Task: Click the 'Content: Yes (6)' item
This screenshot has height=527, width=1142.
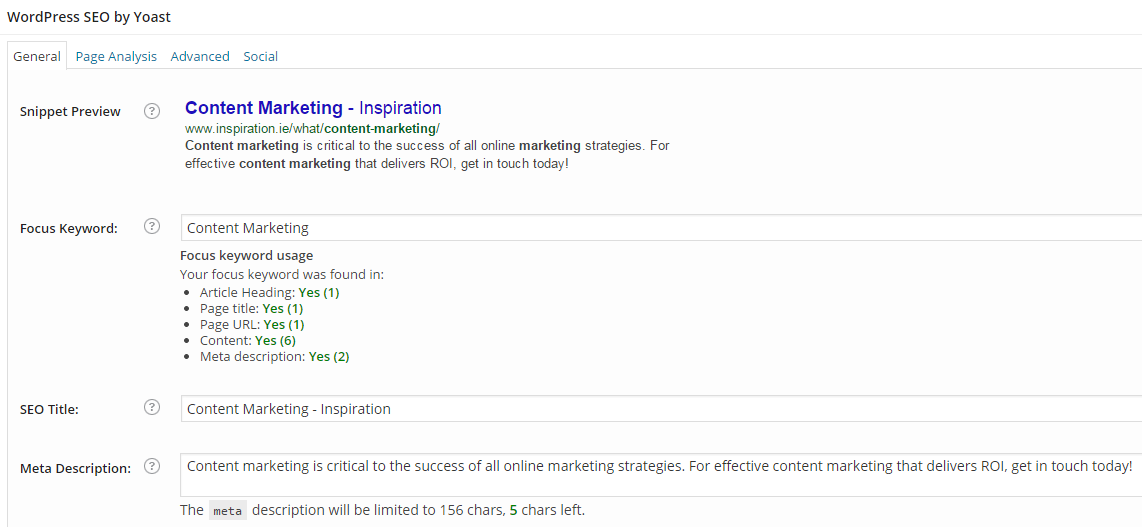Action: (x=248, y=341)
